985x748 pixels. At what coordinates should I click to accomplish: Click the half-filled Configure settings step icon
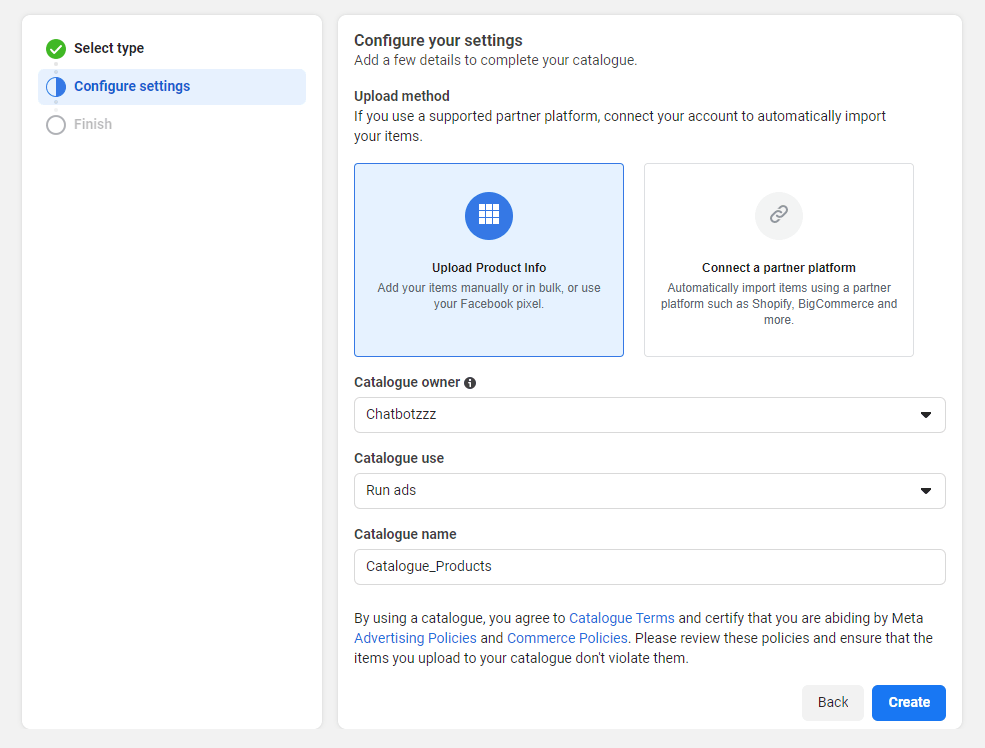(56, 87)
